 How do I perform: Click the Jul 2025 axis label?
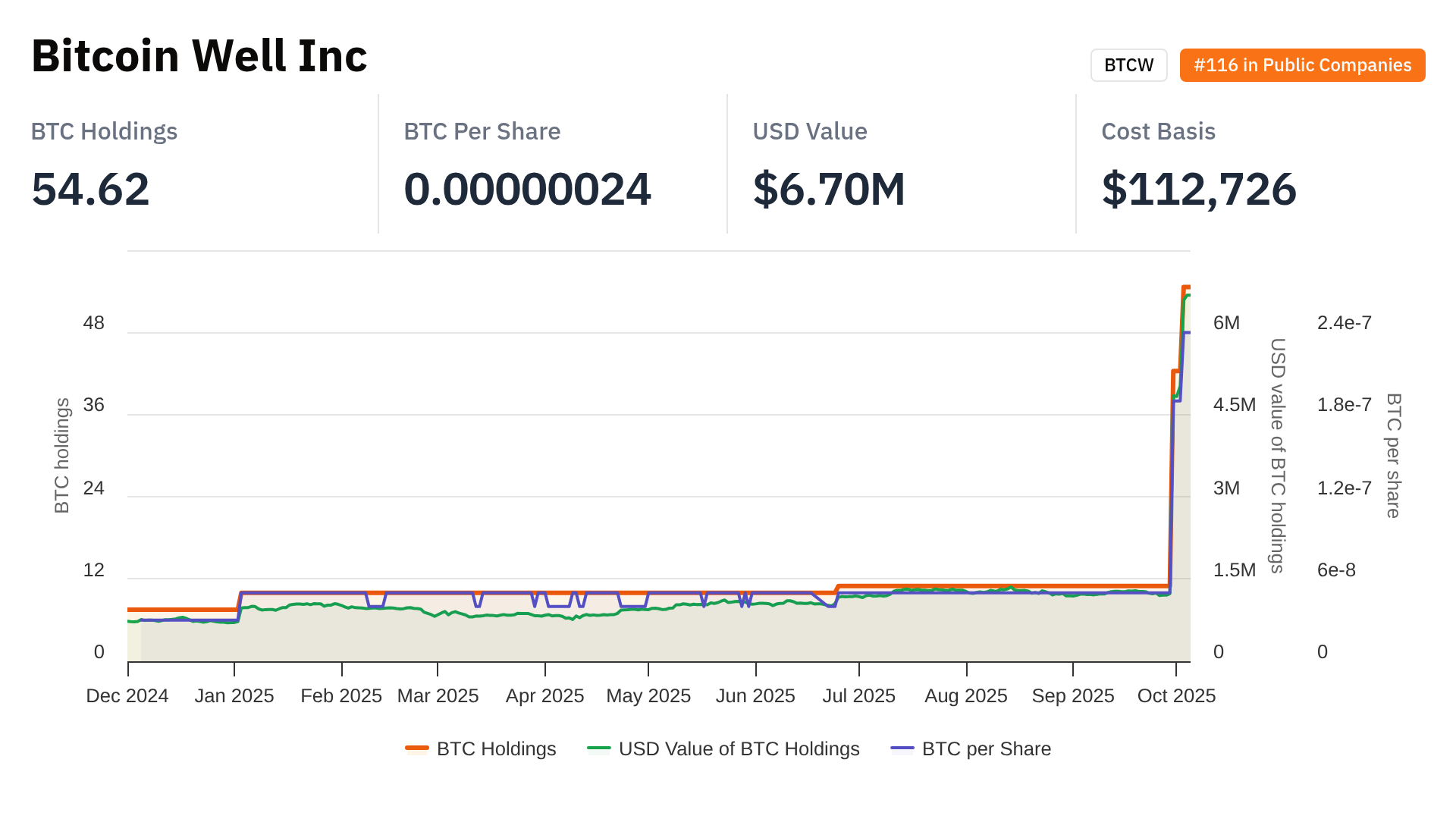coord(859,696)
